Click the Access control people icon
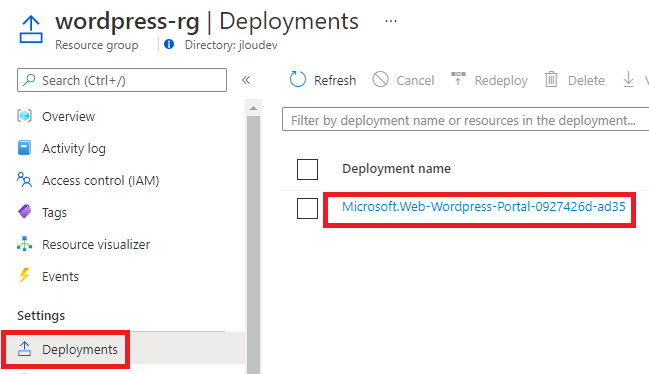 24,180
